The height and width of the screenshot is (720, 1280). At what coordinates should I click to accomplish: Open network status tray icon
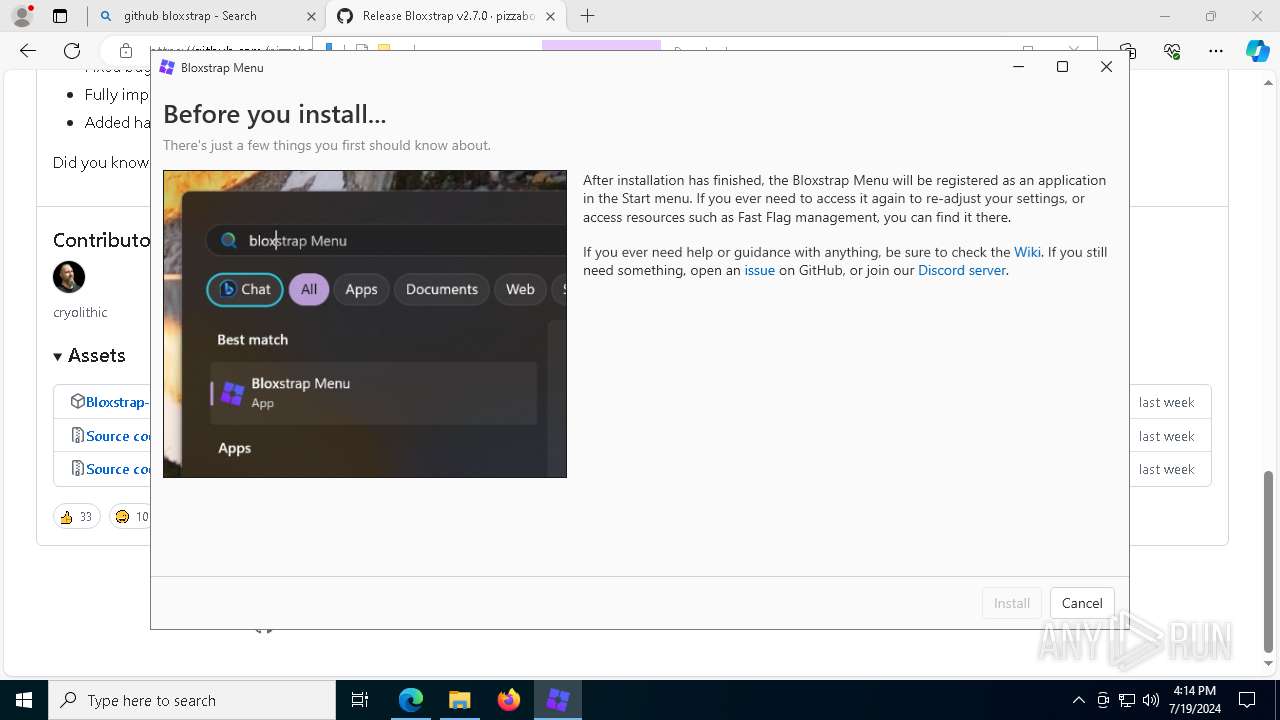coord(1127,700)
